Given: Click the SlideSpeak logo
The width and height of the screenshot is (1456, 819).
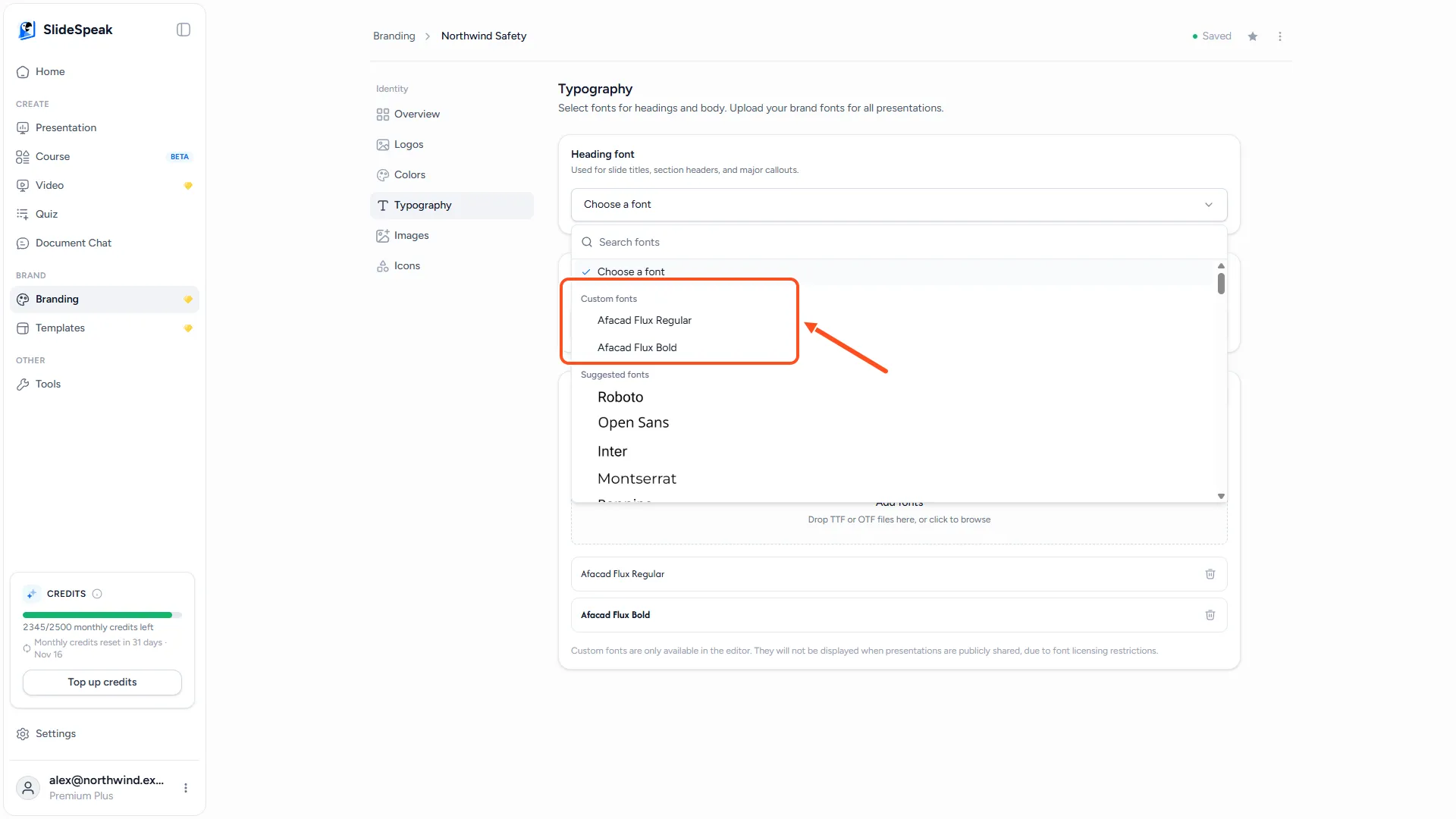Looking at the screenshot, I should 64,30.
